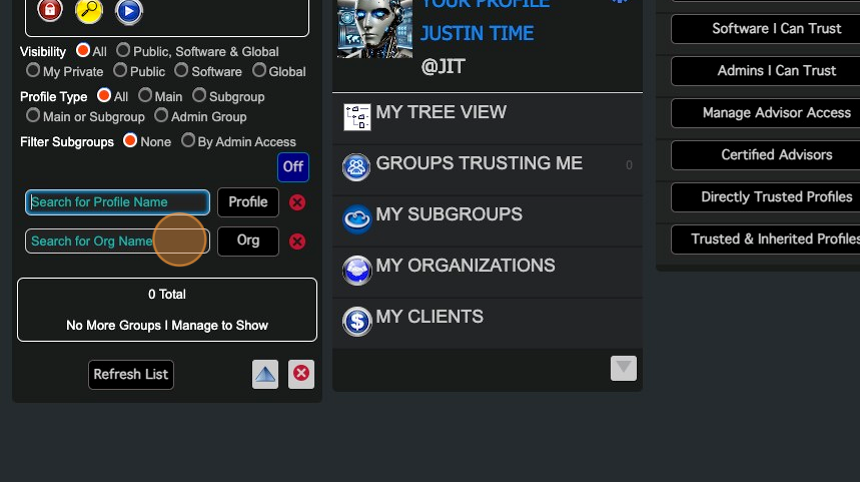The height and width of the screenshot is (482, 860).
Task: Select My Private visibility option
Action: click(33, 70)
